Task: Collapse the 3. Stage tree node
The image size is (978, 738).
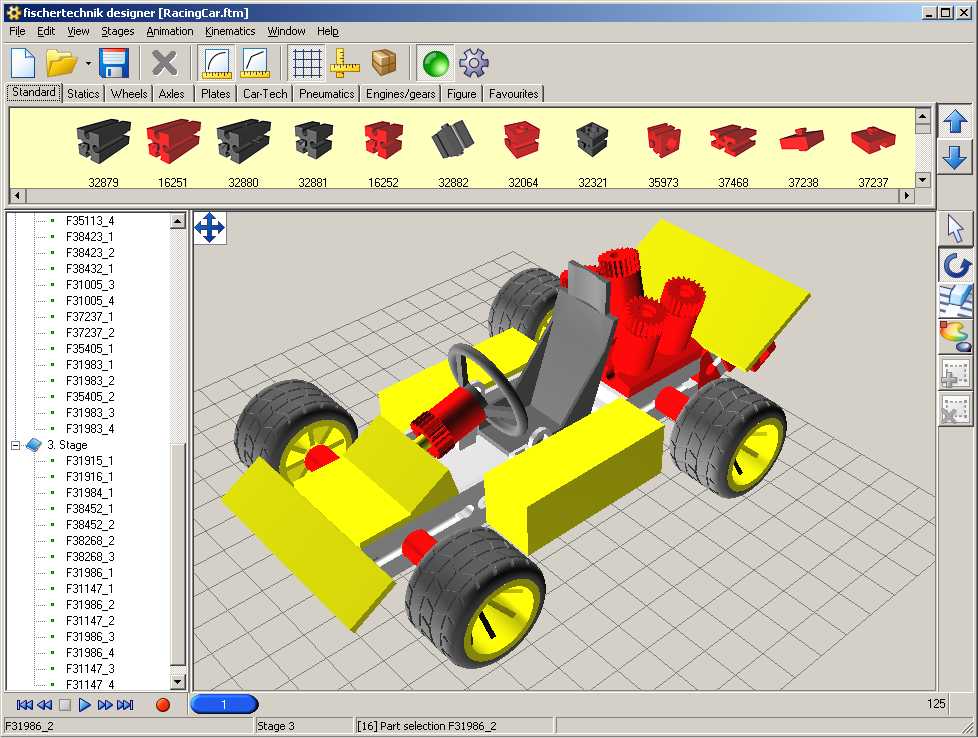Action: click(x=16, y=445)
